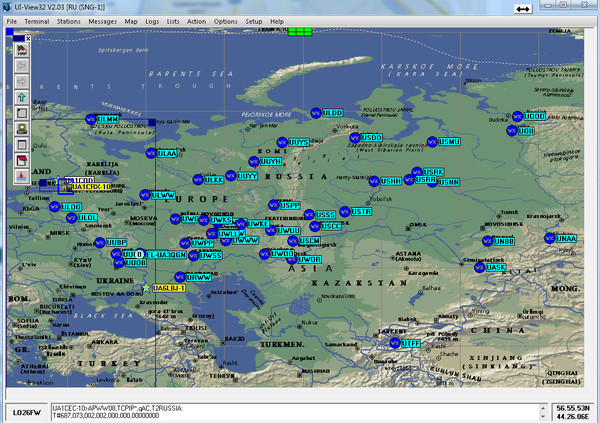Click the VX station icon for USHH

pyautogui.click(x=374, y=181)
